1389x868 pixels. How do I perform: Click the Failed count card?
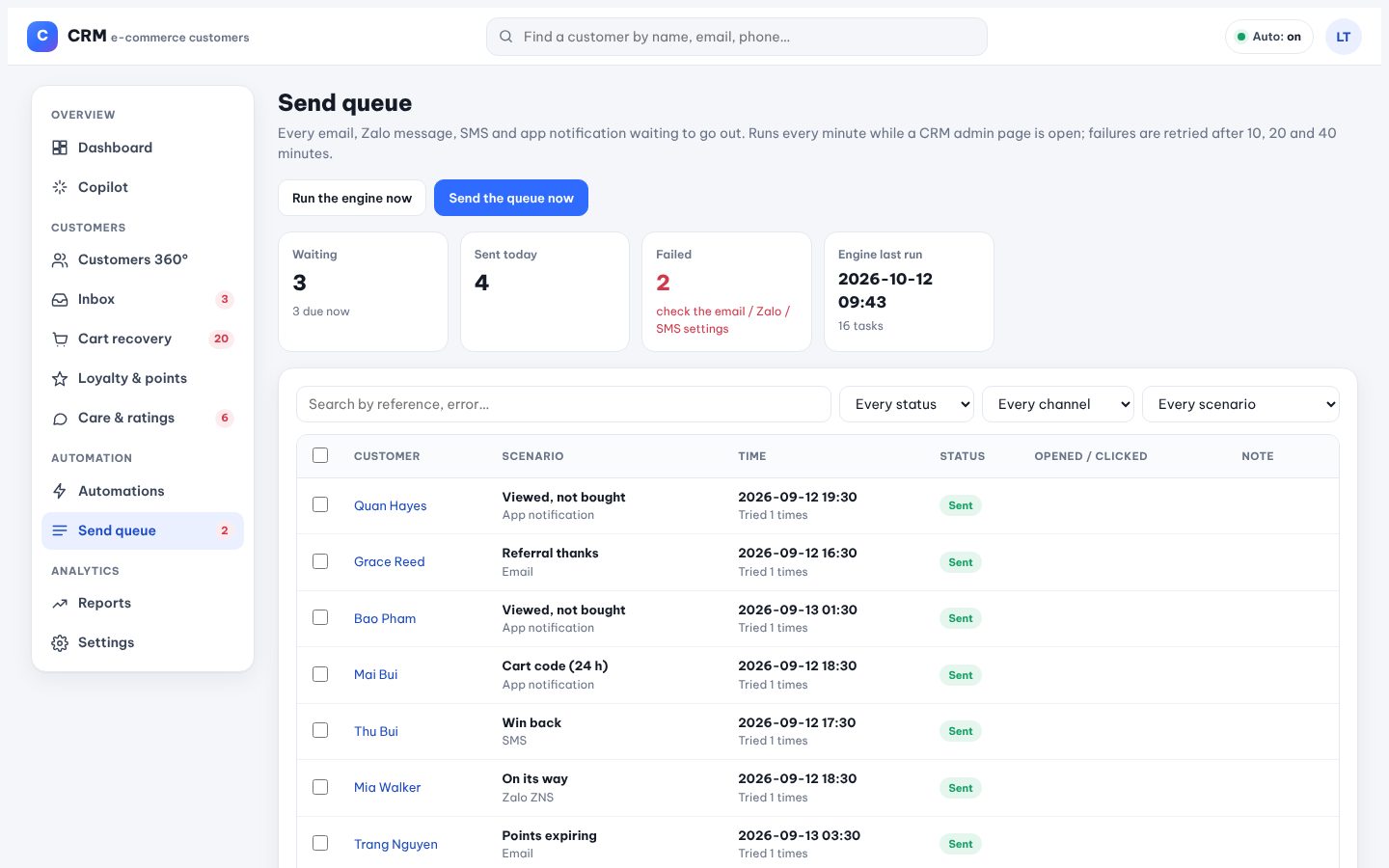click(726, 291)
